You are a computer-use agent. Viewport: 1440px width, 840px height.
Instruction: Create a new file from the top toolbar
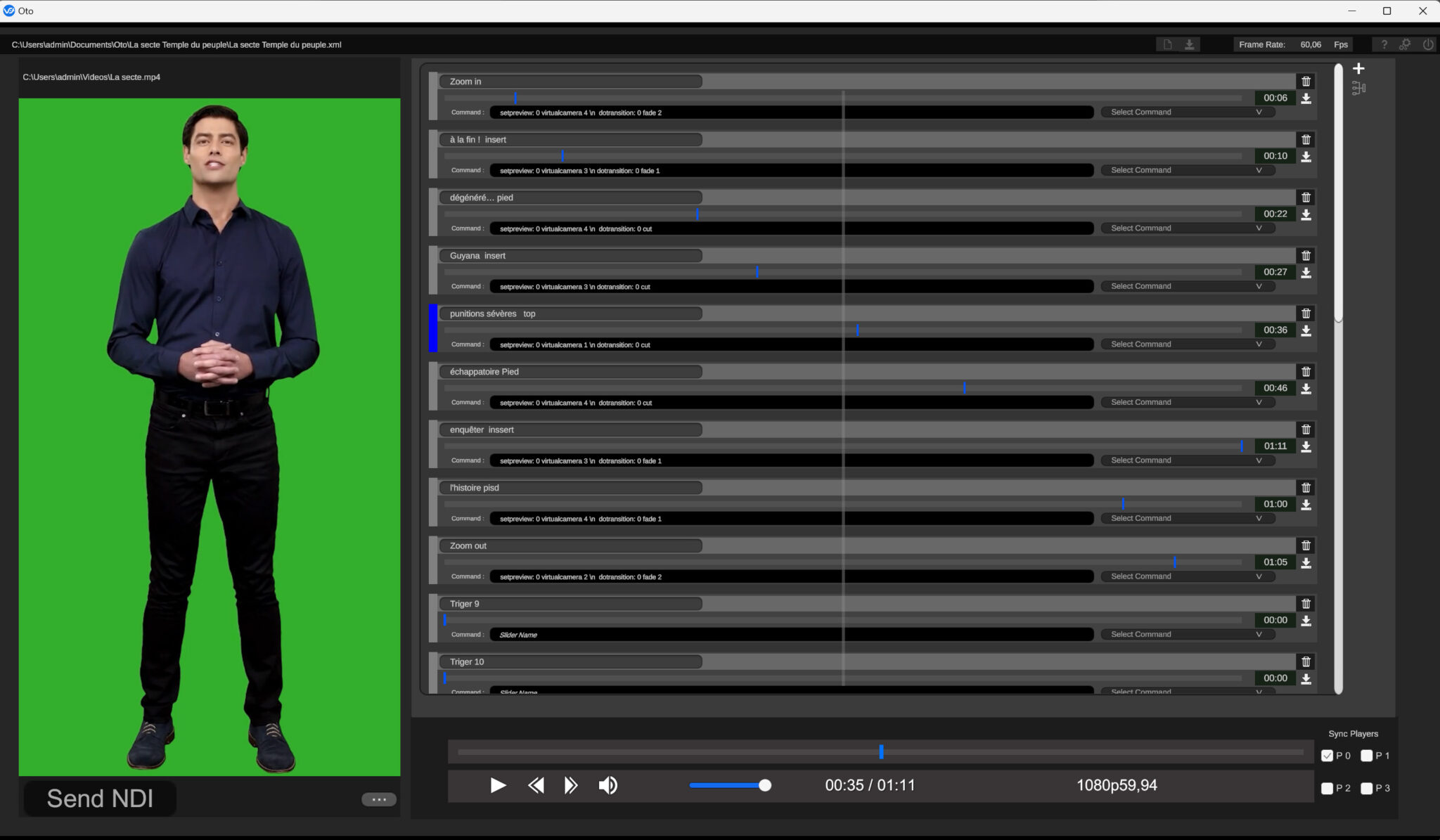[x=1167, y=44]
